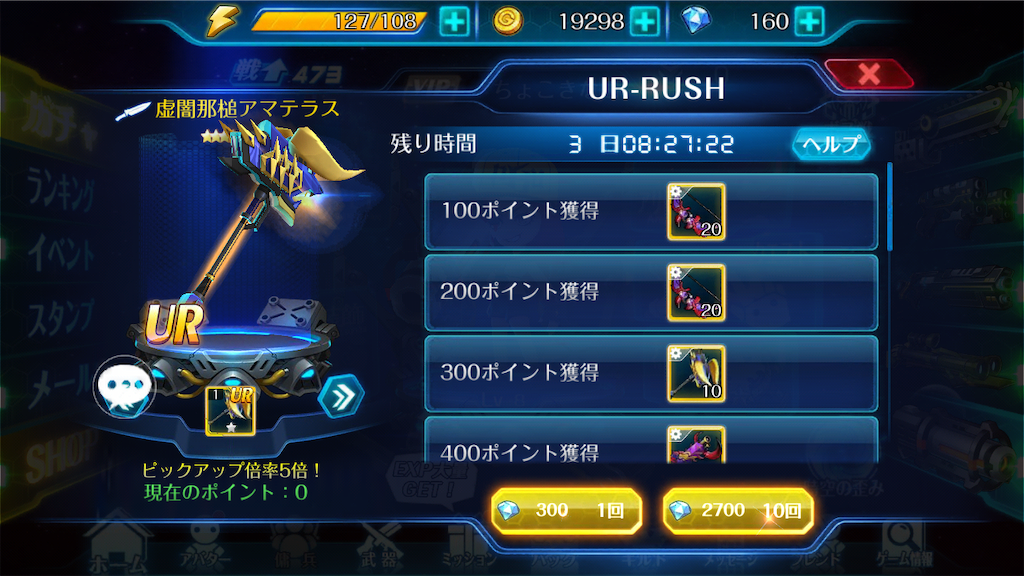Add gold coins with plus icon
Viewport: 1024px width, 576px height.
[x=645, y=22]
